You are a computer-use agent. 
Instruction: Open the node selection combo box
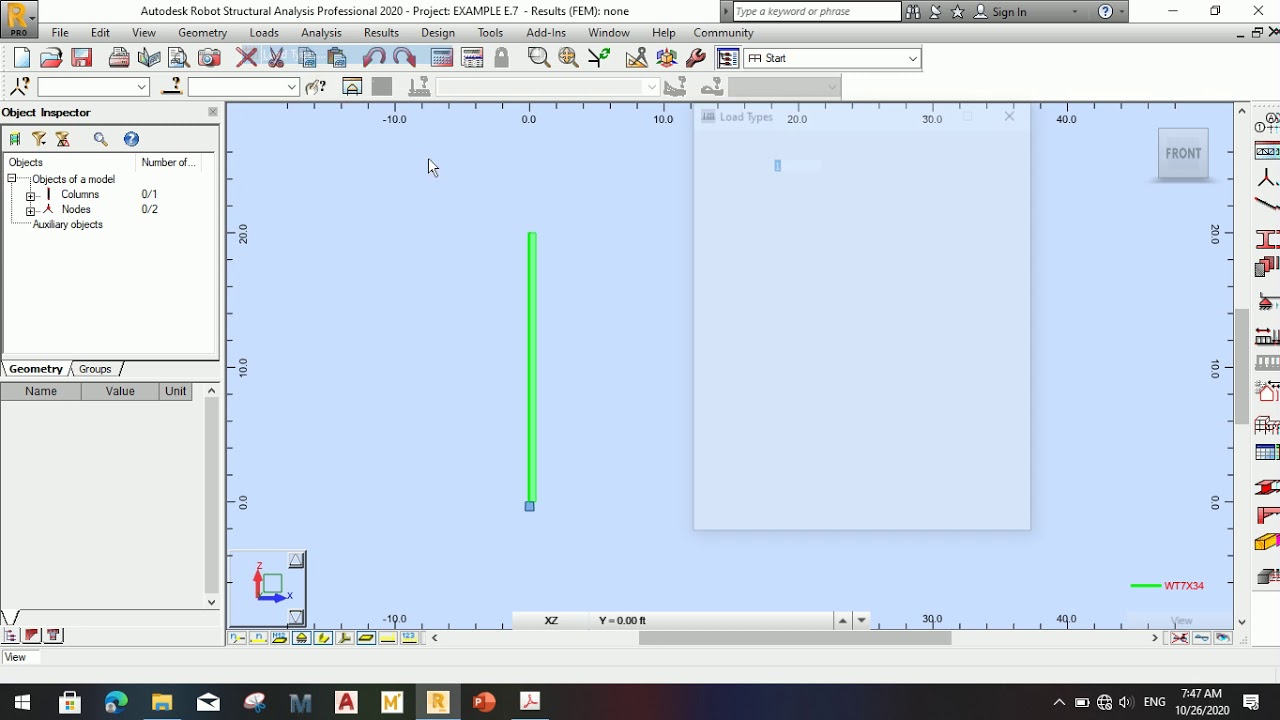(x=93, y=87)
